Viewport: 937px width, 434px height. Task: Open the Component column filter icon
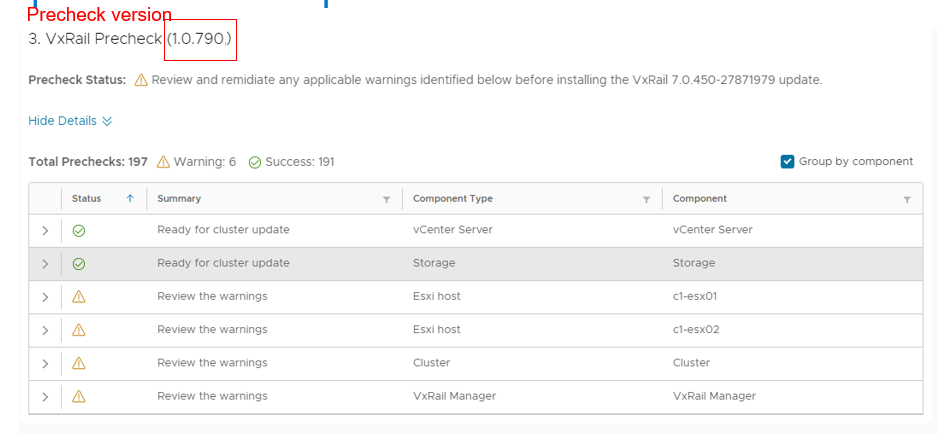[x=907, y=200]
